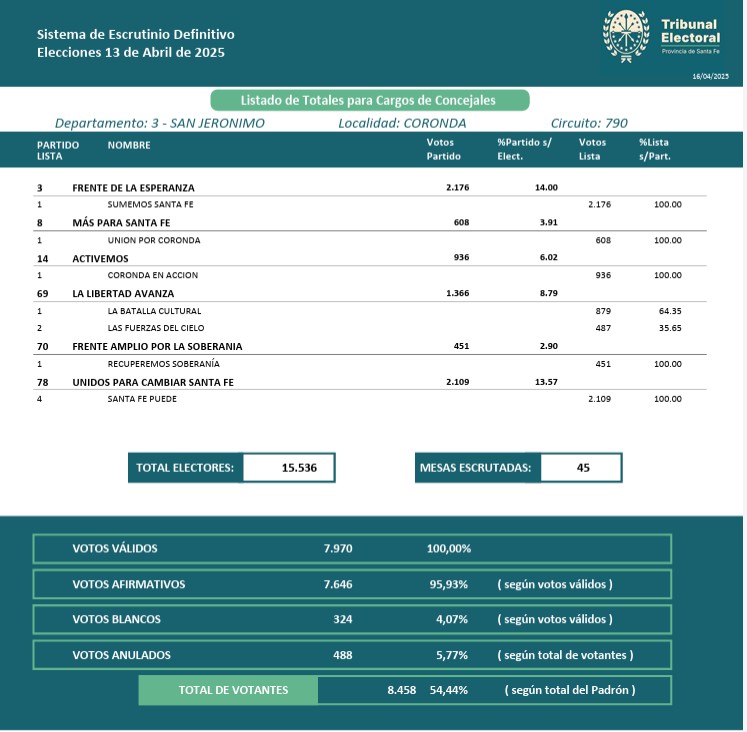Click the 35.65 list percentage

pyautogui.click(x=670, y=328)
